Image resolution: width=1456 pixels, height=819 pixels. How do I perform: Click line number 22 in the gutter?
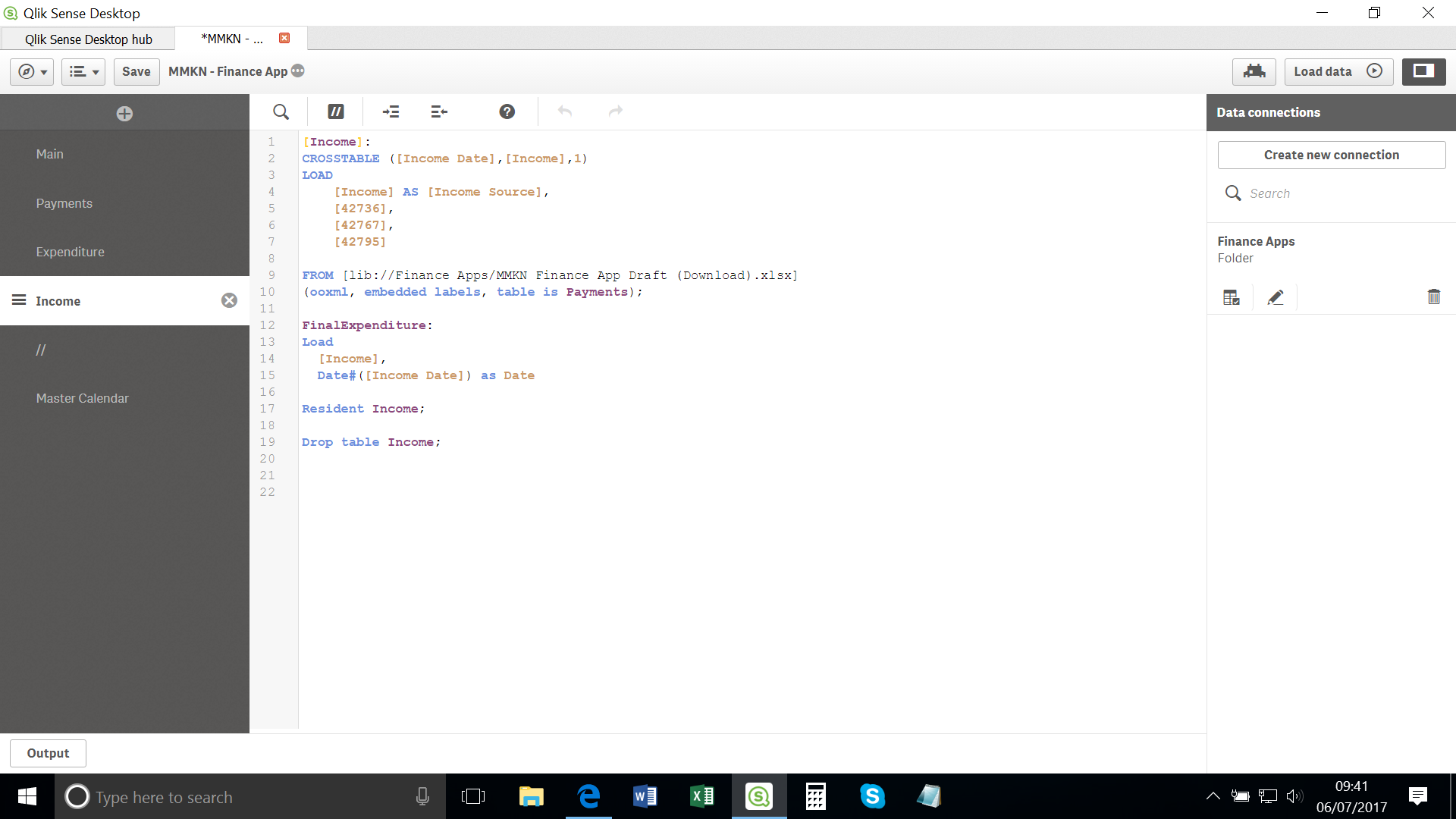(x=267, y=492)
